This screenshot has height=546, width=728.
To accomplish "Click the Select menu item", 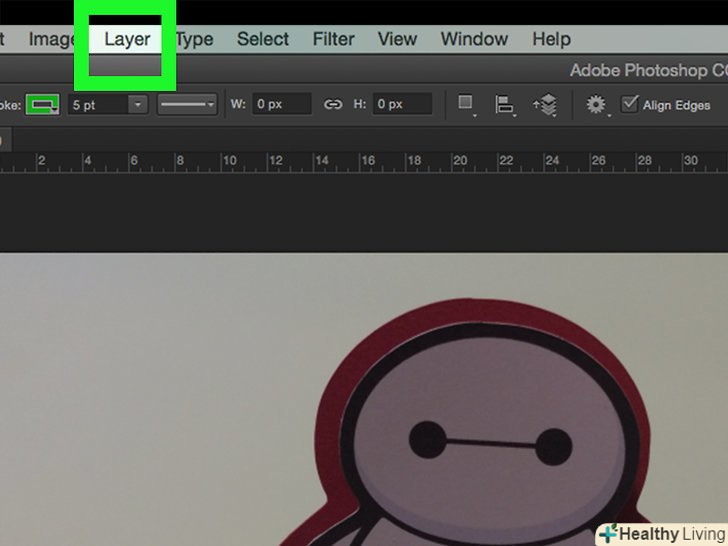I will click(x=263, y=40).
